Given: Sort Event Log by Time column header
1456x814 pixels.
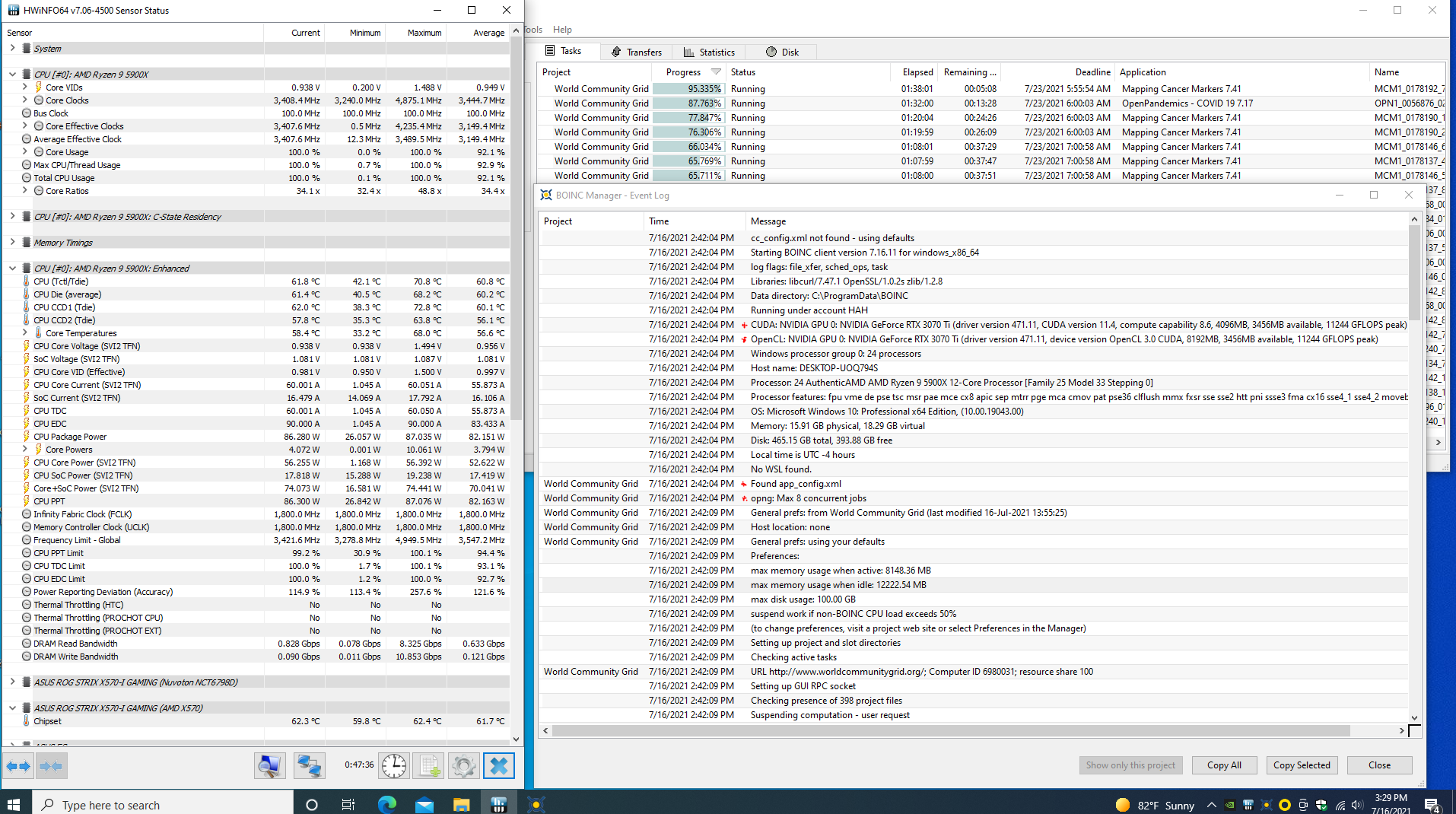Looking at the screenshot, I should click(x=695, y=221).
